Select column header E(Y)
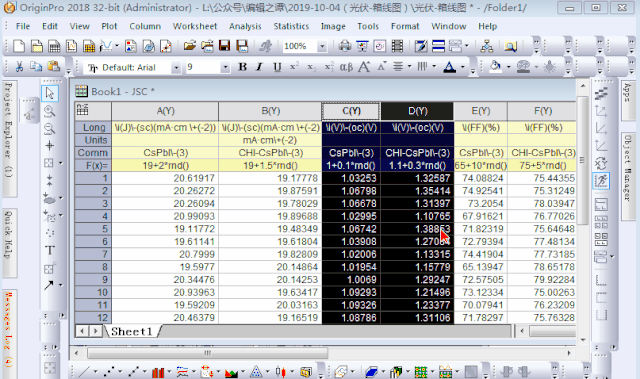The width and height of the screenshot is (640, 379). (480, 111)
